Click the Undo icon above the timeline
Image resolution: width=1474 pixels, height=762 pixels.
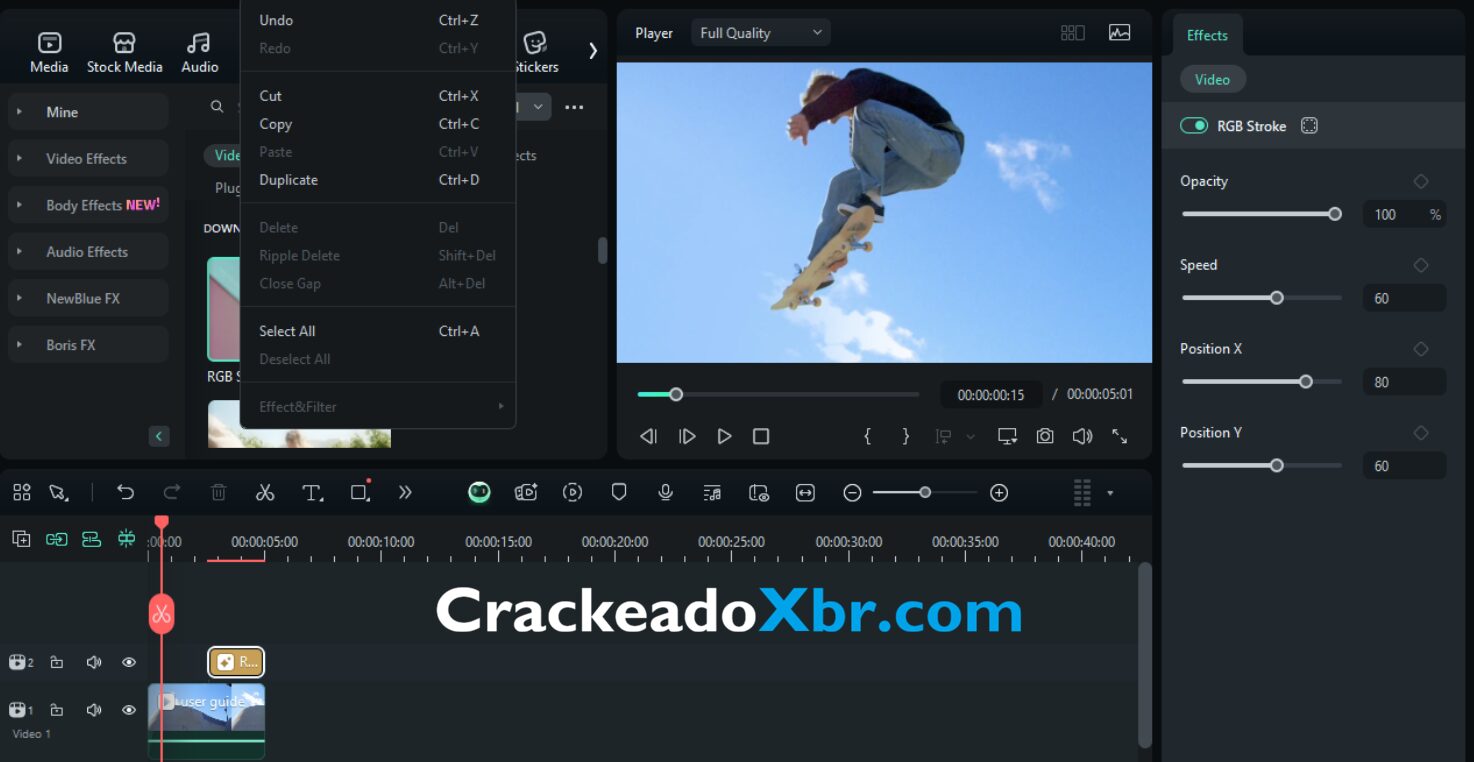click(x=125, y=492)
